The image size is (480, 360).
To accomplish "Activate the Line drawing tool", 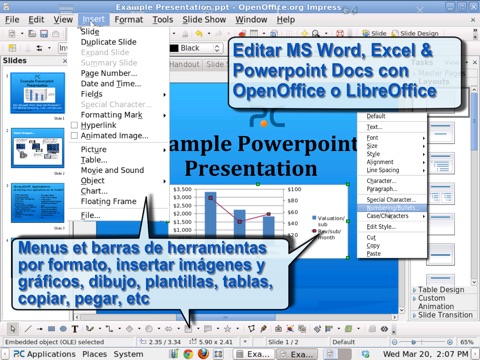I will tap(28, 329).
